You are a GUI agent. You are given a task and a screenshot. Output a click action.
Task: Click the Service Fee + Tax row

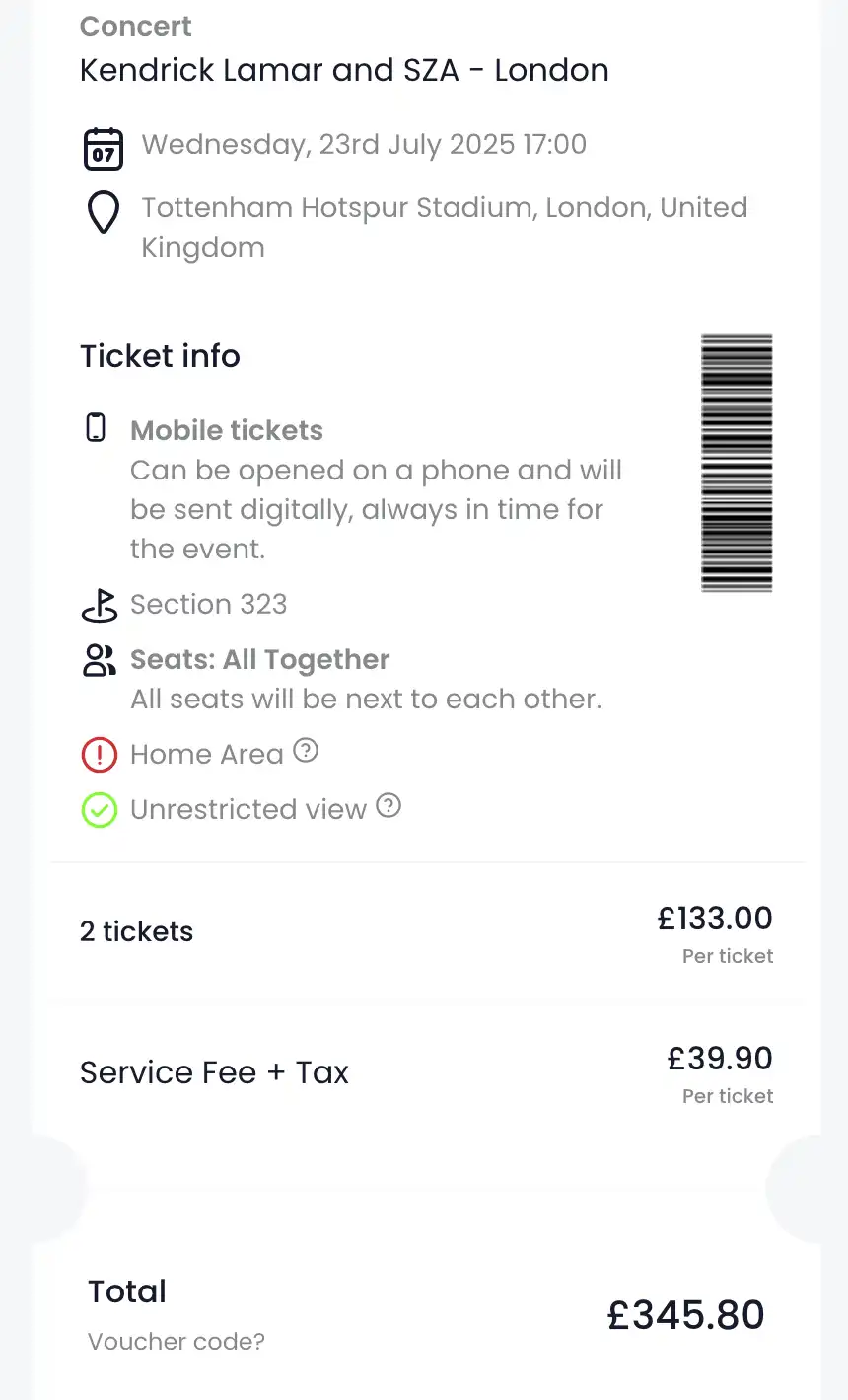214,1072
